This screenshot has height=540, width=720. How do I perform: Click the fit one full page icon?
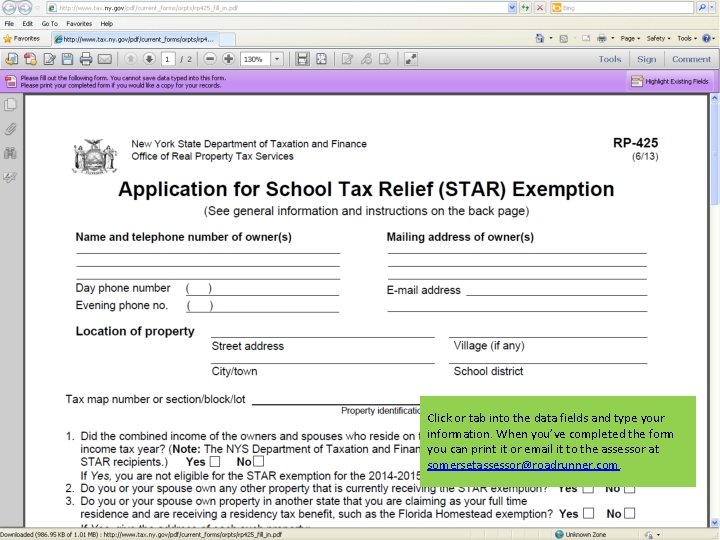click(321, 59)
